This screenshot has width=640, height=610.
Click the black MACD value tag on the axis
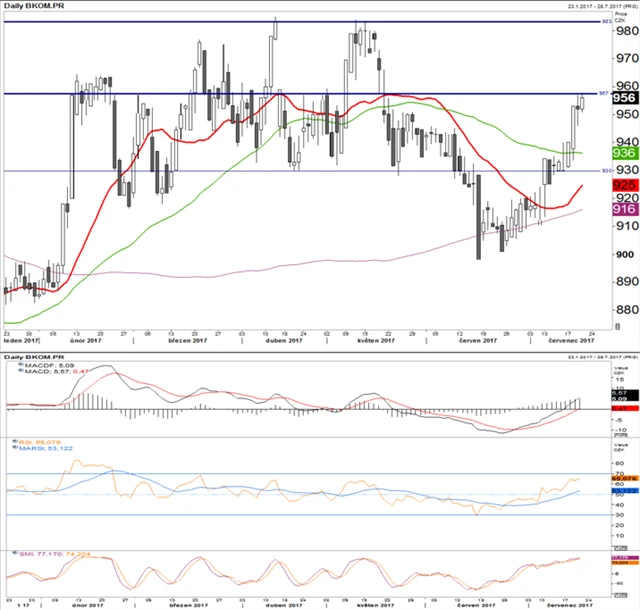click(624, 396)
